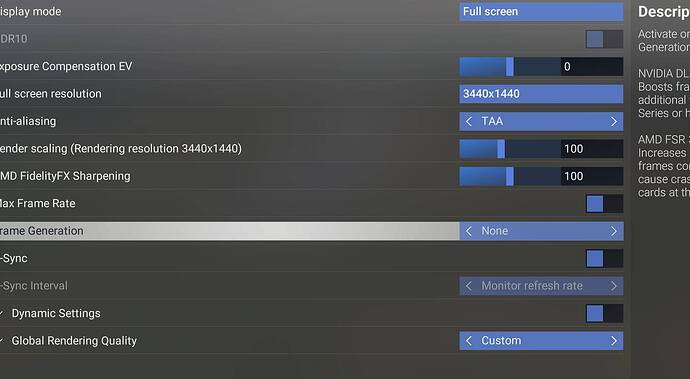Click right arrow on Global Rendering Quality Custom

pyautogui.click(x=614, y=341)
